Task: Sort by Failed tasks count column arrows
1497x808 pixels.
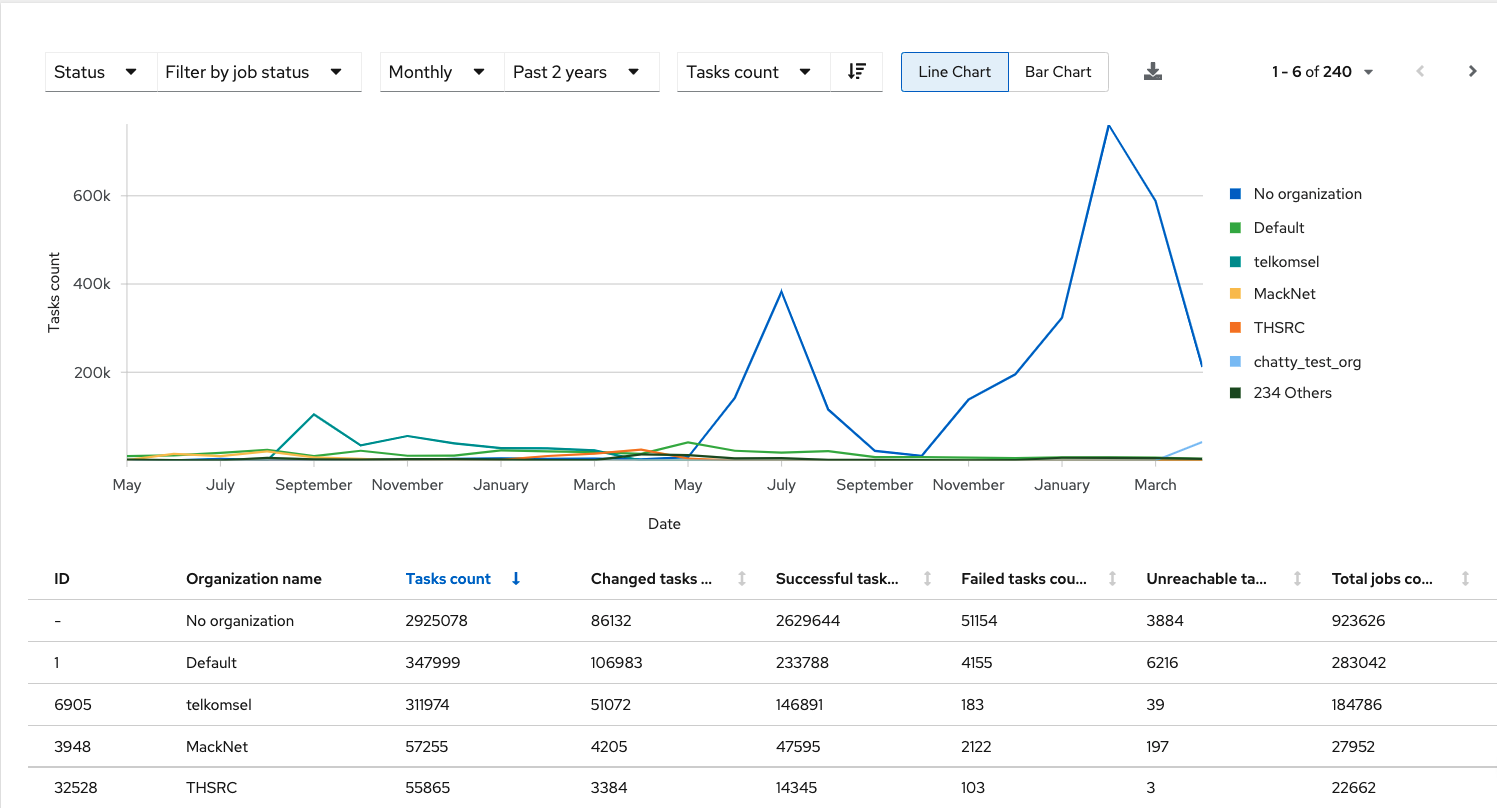Action: pos(1112,579)
